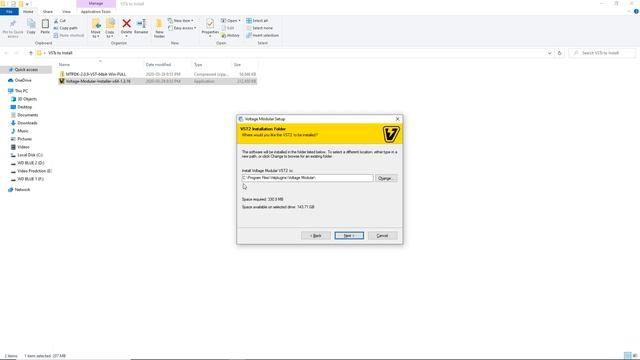
Task: Select Network in navigation pane
Action: (22, 190)
